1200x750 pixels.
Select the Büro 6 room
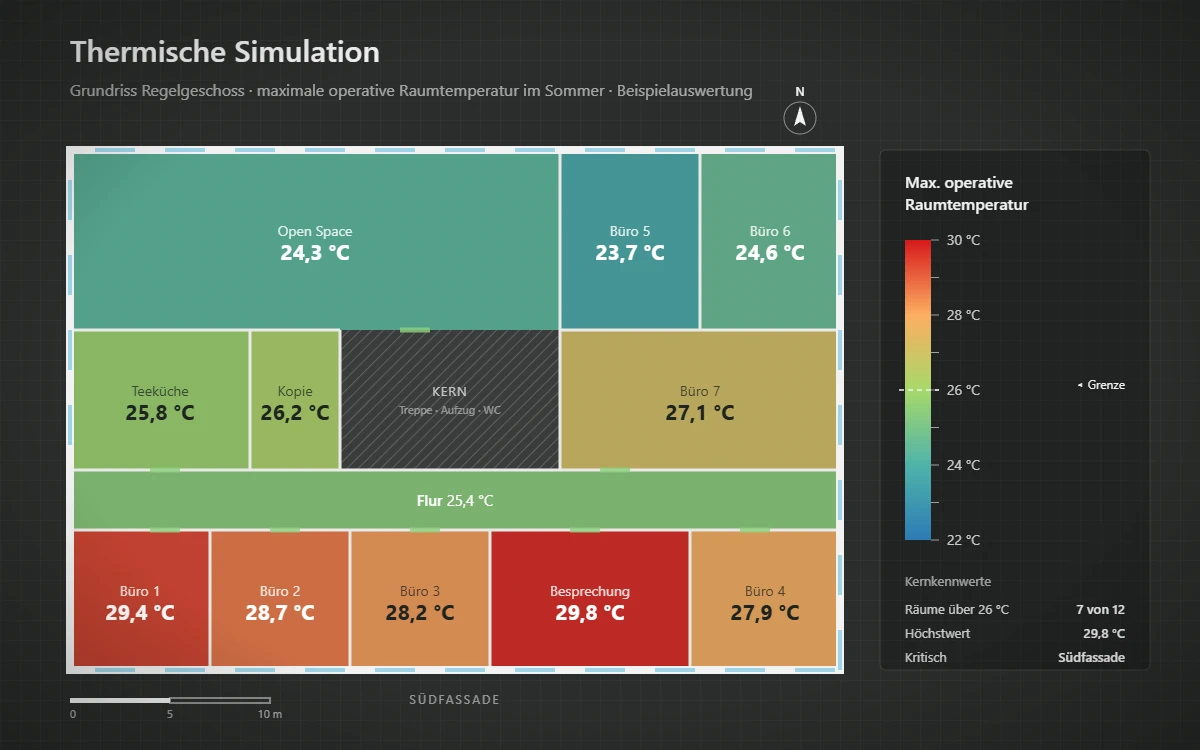click(x=769, y=241)
